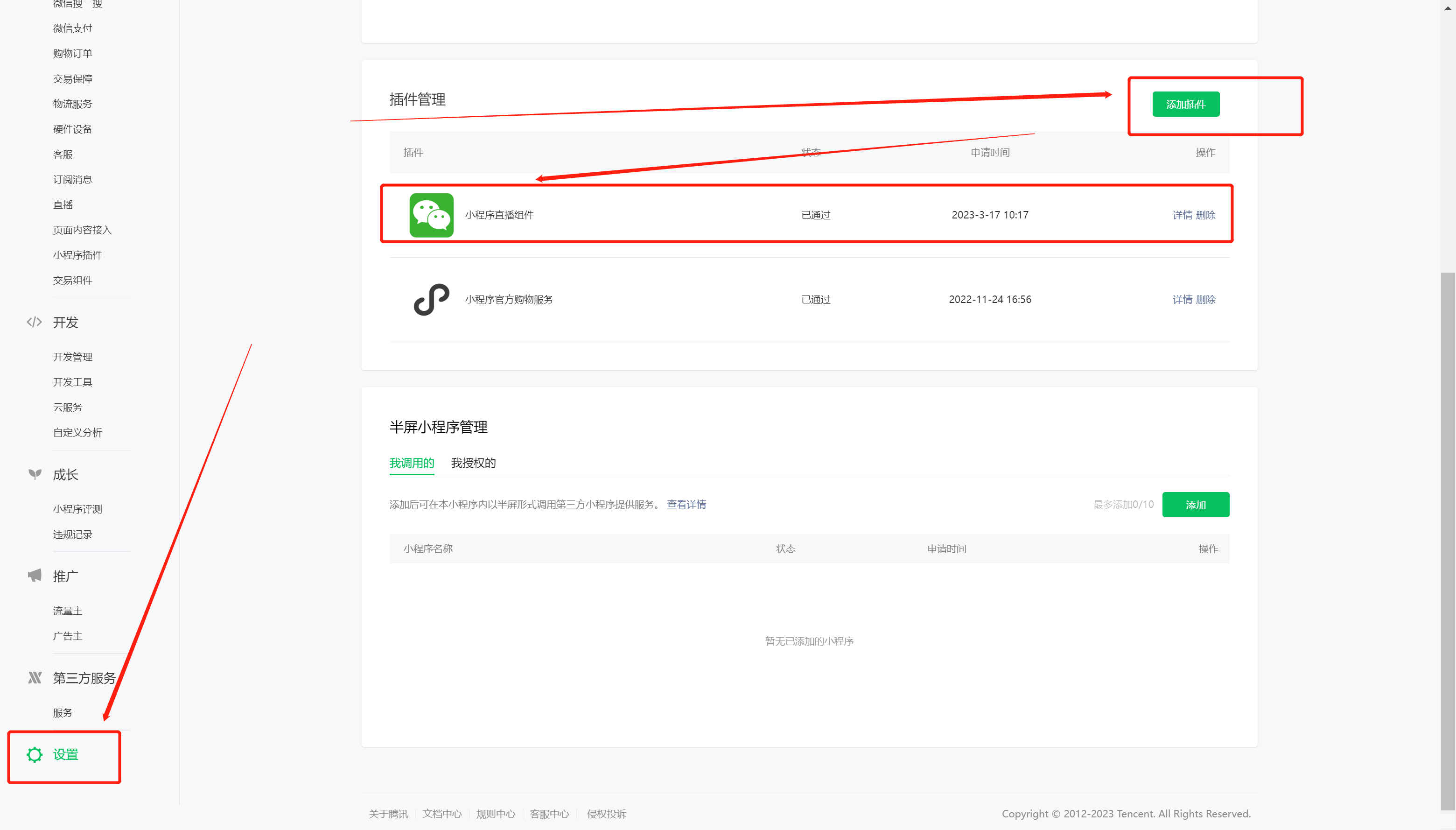The width and height of the screenshot is (1456, 830).
Task: Click the 推广 megaphone icon
Action: click(35, 576)
